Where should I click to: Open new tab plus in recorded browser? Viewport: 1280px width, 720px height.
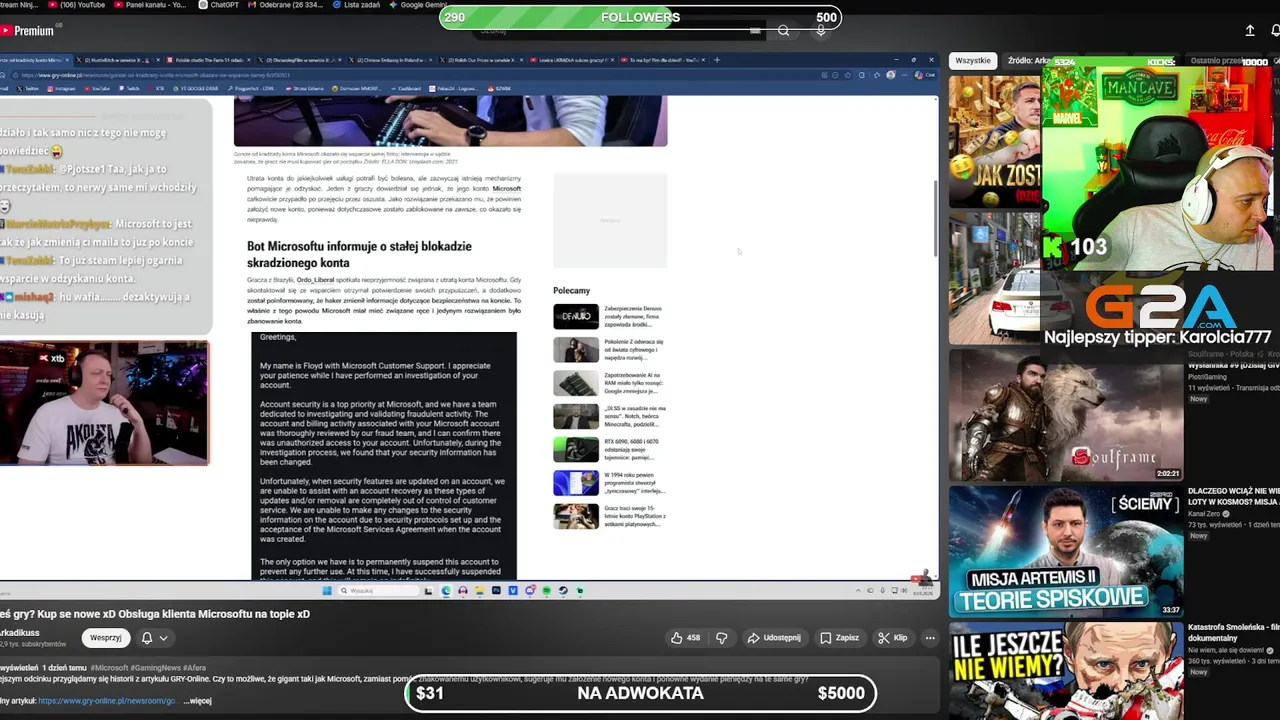(717, 60)
